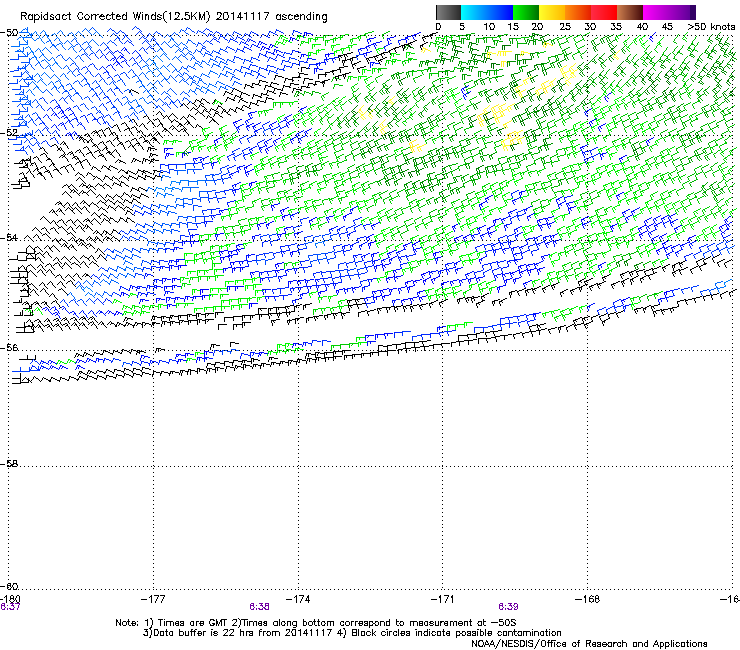Screen dimensions: 740x650
Task: Click the purple '6:37' time stamp
Action: click(10, 607)
